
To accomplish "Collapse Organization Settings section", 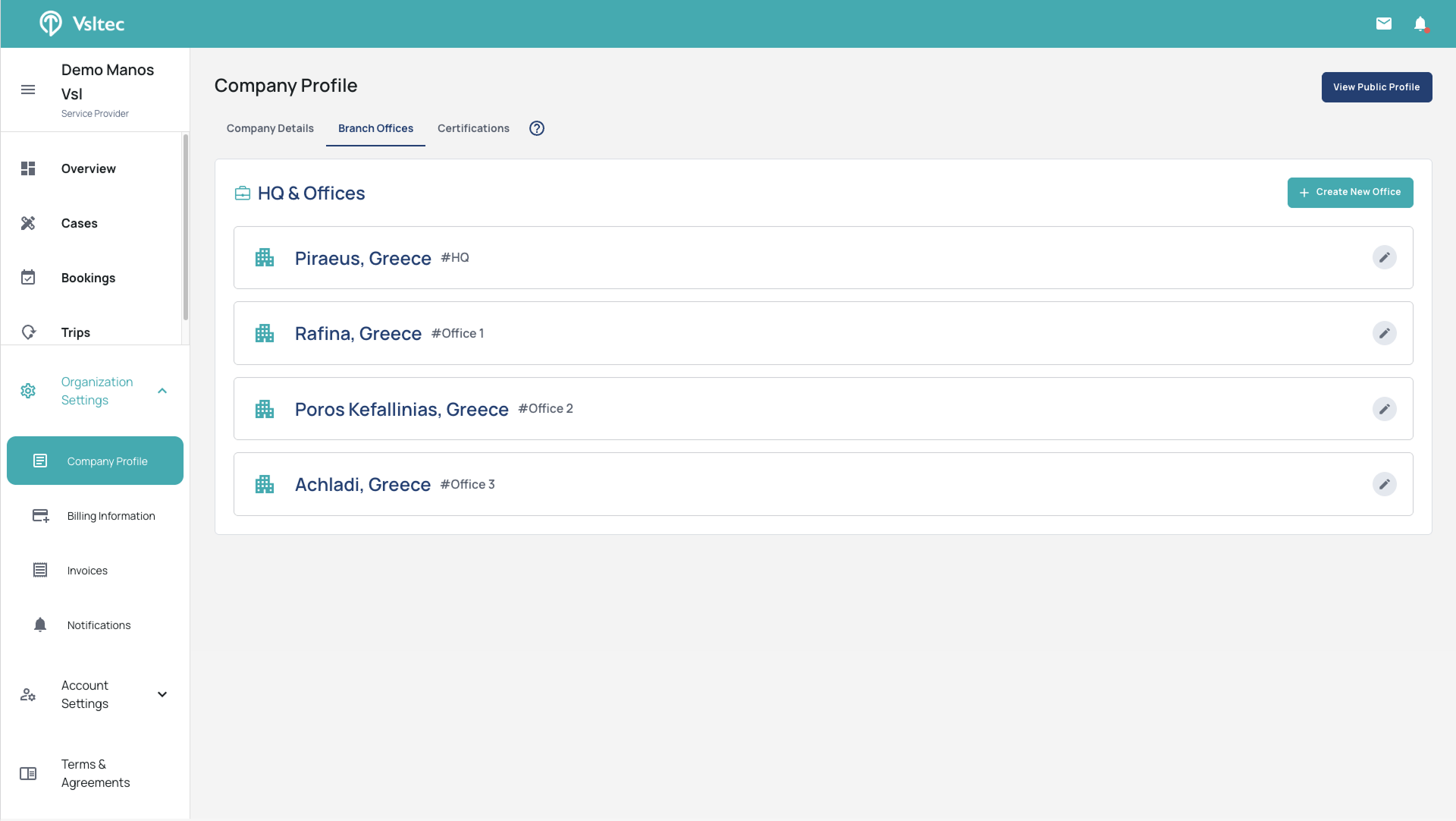I will [162, 391].
